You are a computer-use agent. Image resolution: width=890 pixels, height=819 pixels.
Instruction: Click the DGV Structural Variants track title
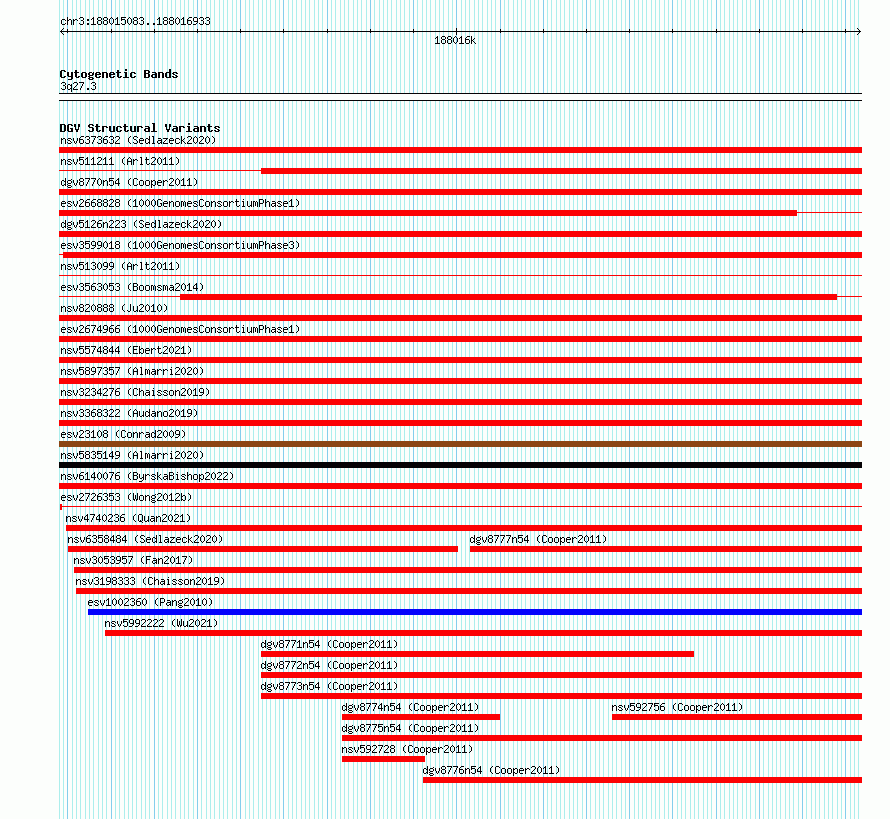[x=140, y=128]
